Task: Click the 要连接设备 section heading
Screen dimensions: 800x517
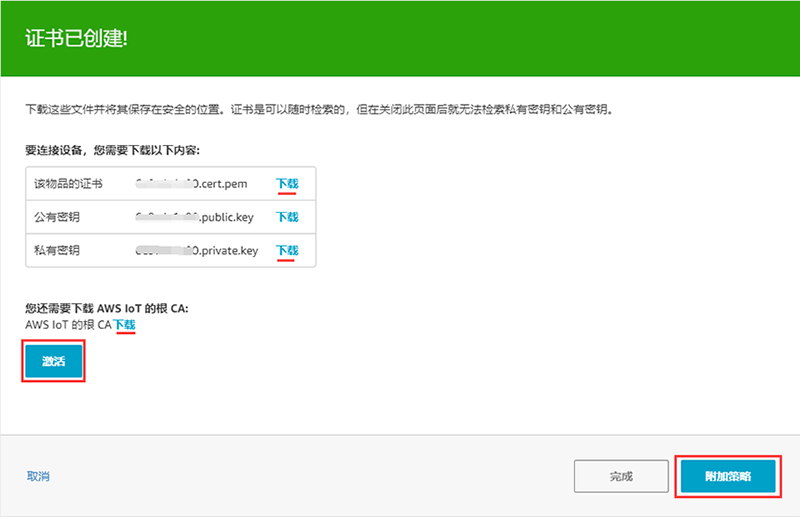Action: point(112,150)
